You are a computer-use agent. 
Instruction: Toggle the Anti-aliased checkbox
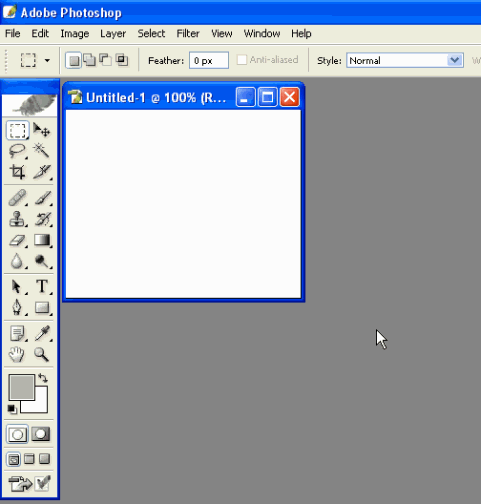point(241,60)
